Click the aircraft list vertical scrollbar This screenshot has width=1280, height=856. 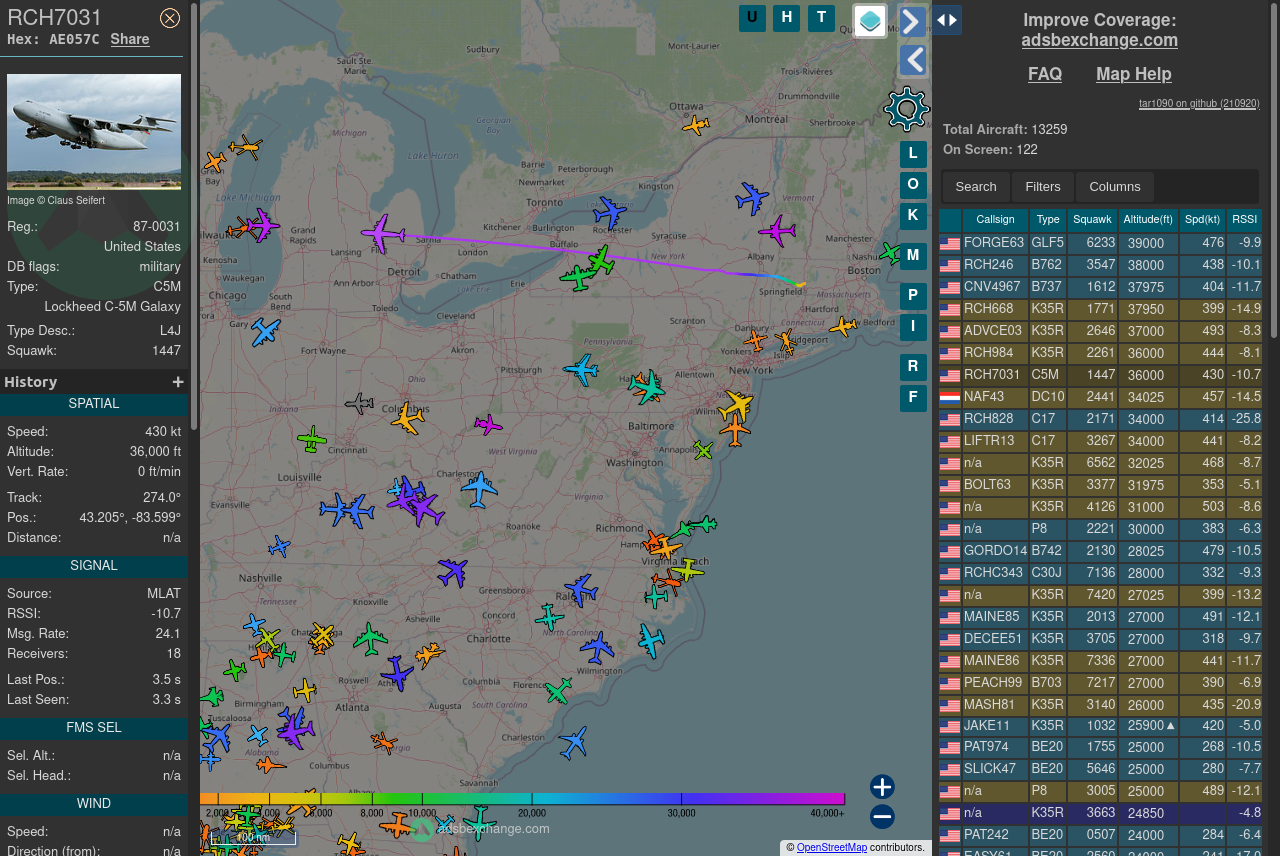pyautogui.click(x=1274, y=170)
